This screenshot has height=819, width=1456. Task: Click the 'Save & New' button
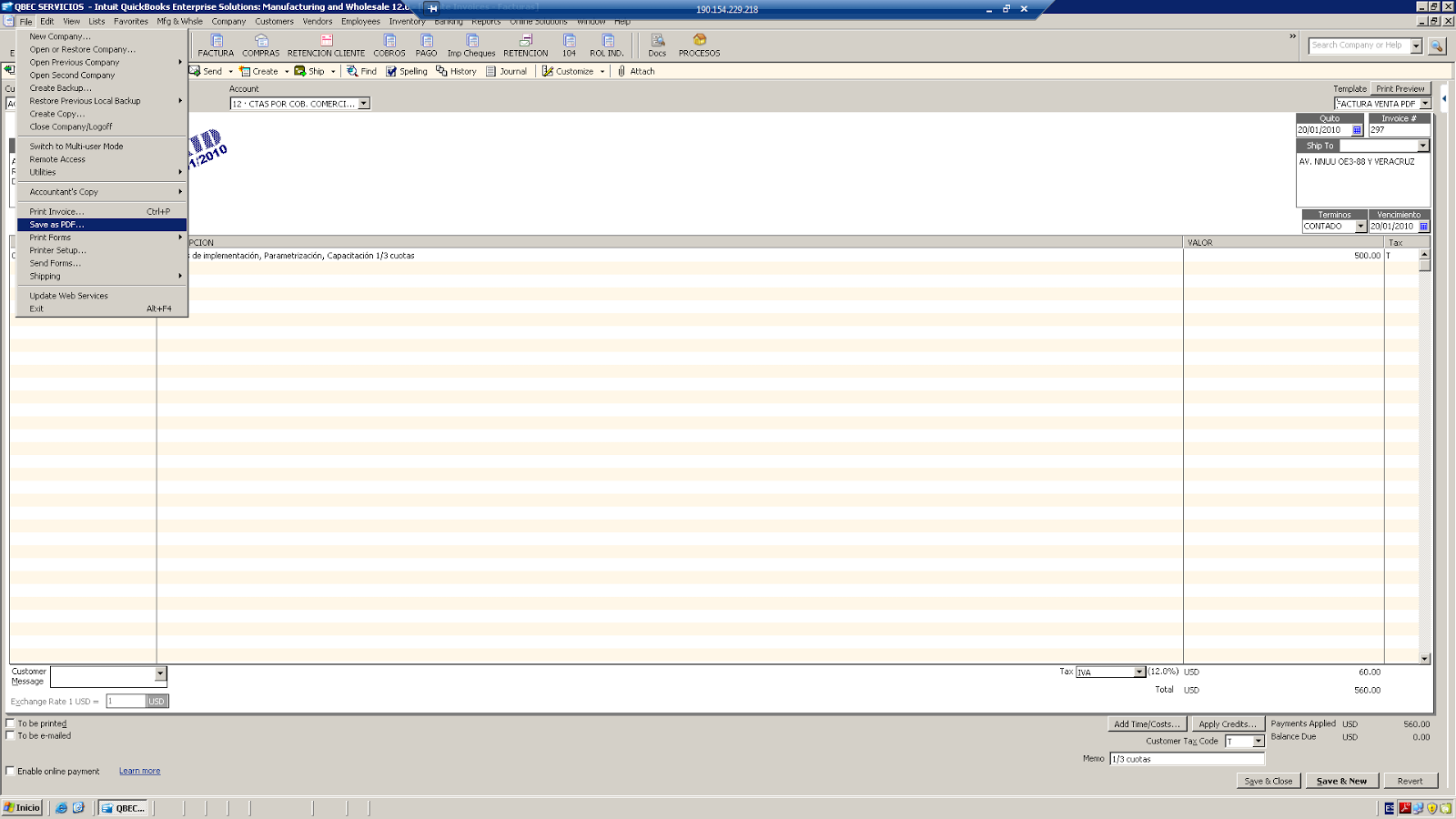1341,781
